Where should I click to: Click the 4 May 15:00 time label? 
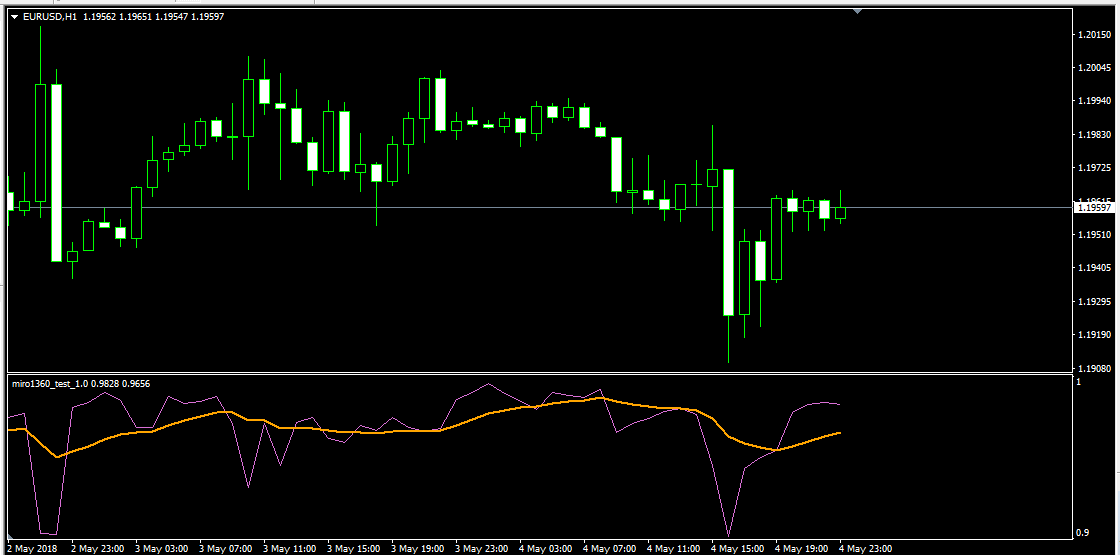pyautogui.click(x=739, y=549)
